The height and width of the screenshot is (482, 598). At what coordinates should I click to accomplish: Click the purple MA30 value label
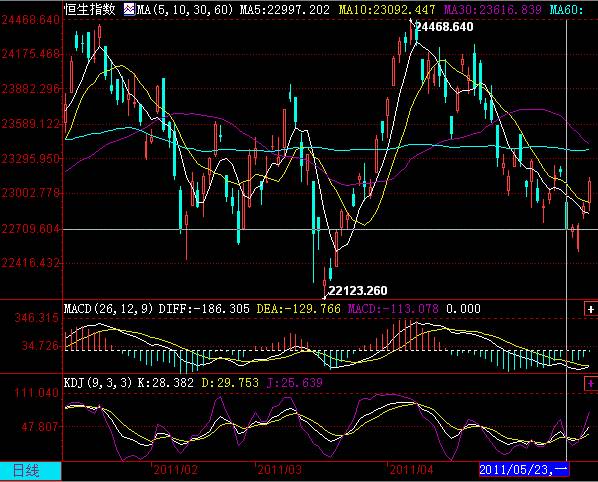492,10
